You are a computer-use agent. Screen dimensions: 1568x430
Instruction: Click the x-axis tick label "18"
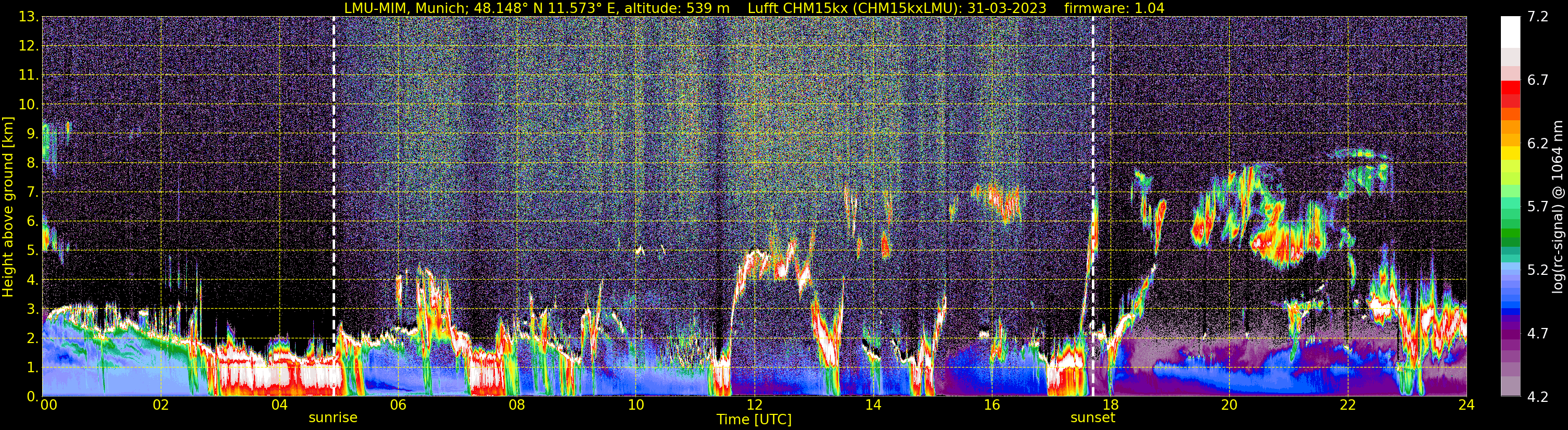[x=1110, y=406]
